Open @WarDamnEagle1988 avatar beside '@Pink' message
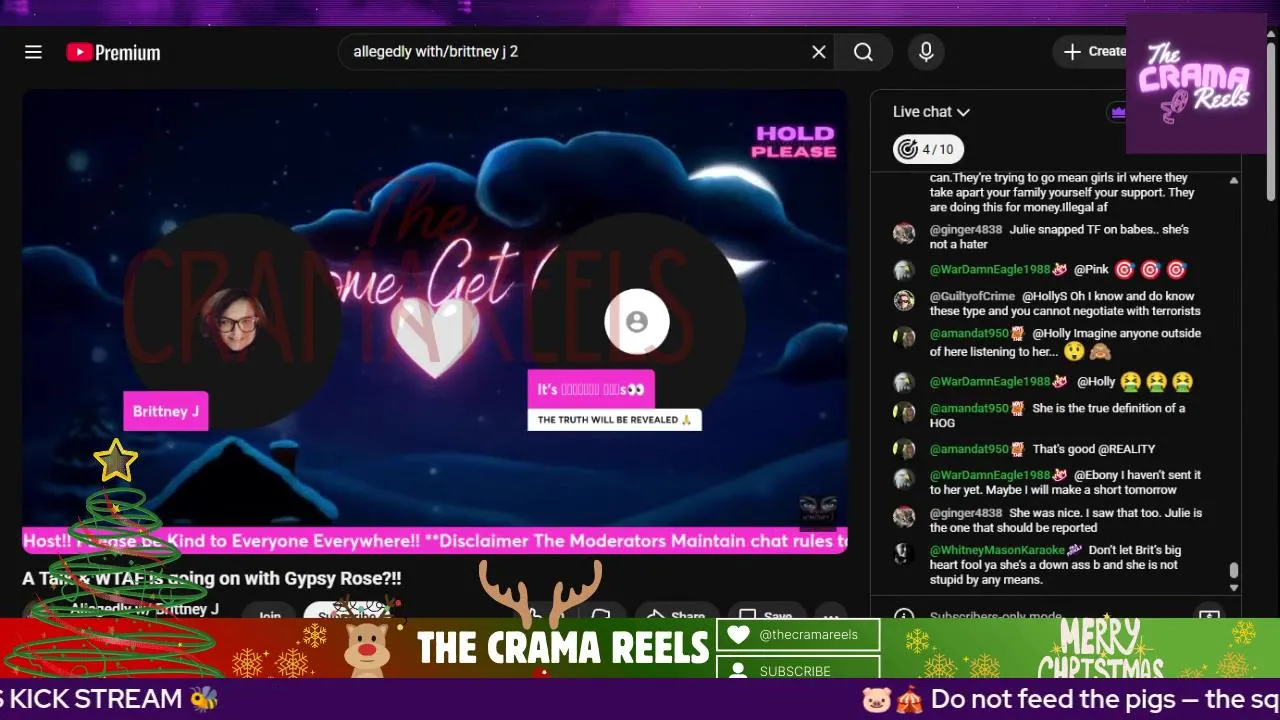The height and width of the screenshot is (720, 1280). pos(904,270)
